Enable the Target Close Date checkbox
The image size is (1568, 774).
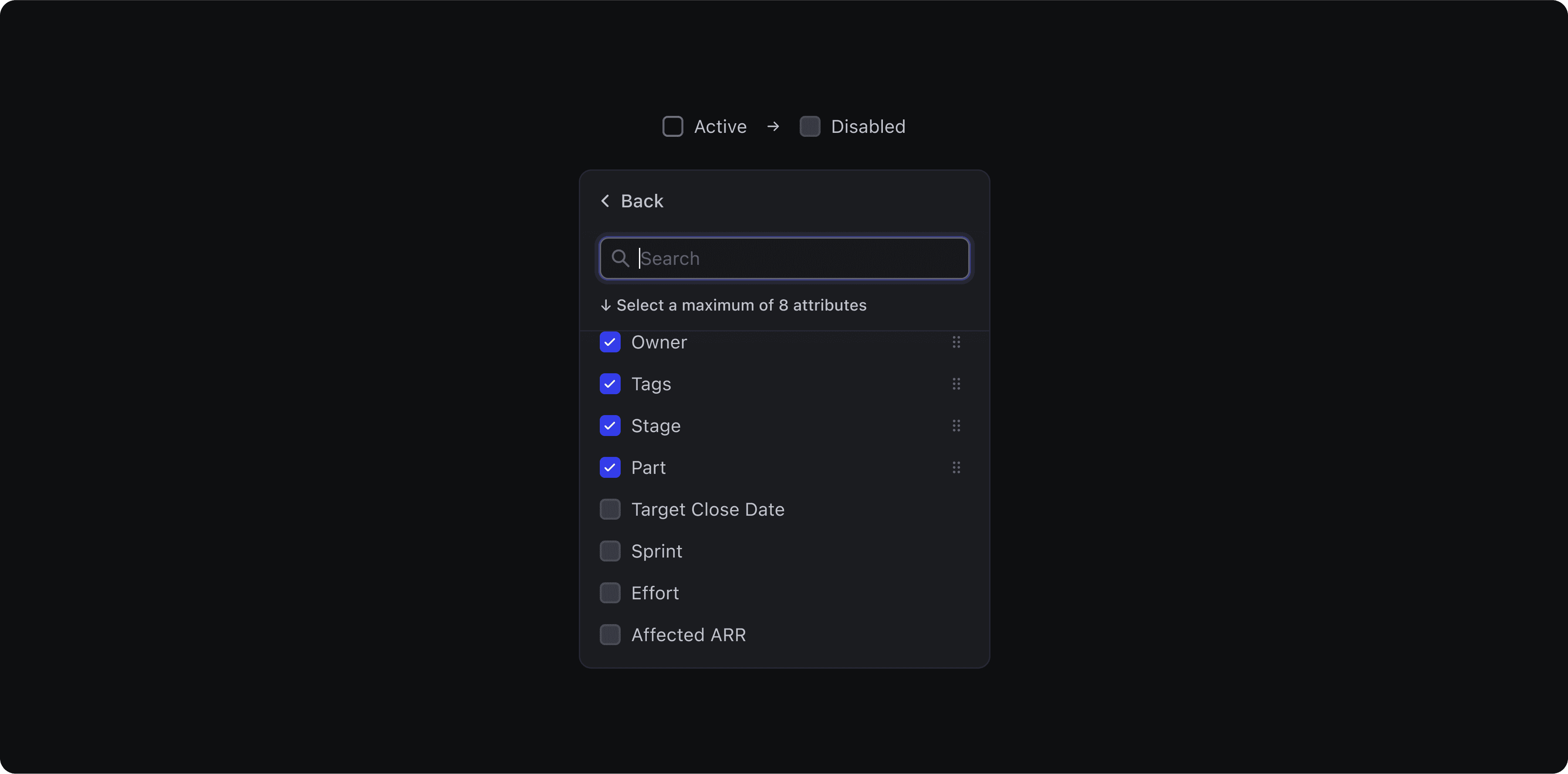(610, 509)
